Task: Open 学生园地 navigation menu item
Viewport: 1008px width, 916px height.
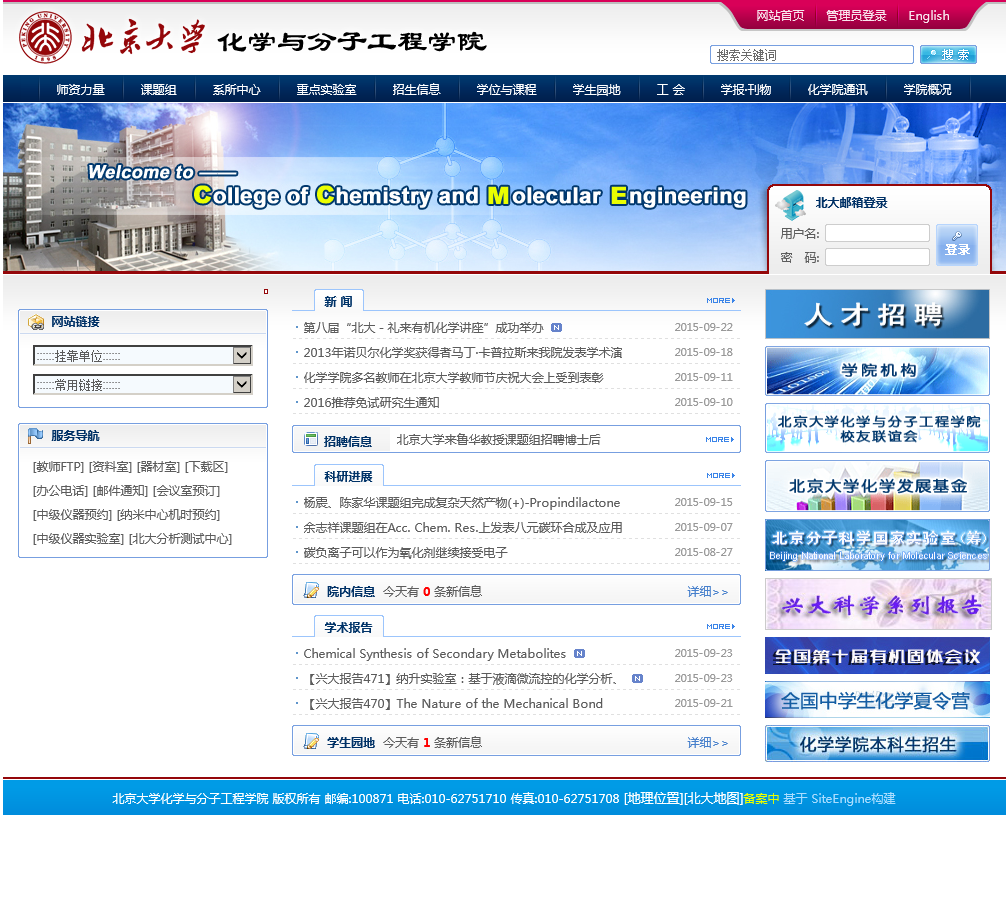Action: tap(596, 89)
